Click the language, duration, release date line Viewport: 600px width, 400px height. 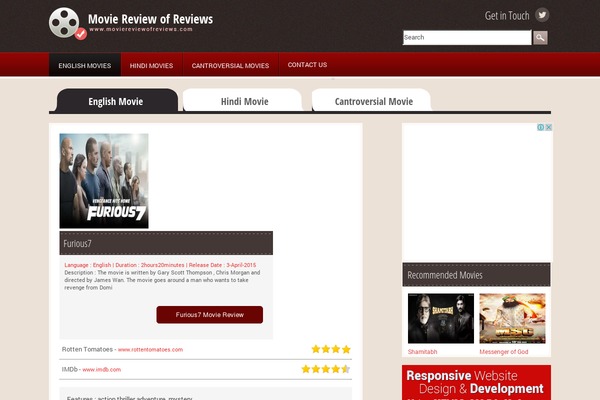pyautogui.click(x=160, y=265)
